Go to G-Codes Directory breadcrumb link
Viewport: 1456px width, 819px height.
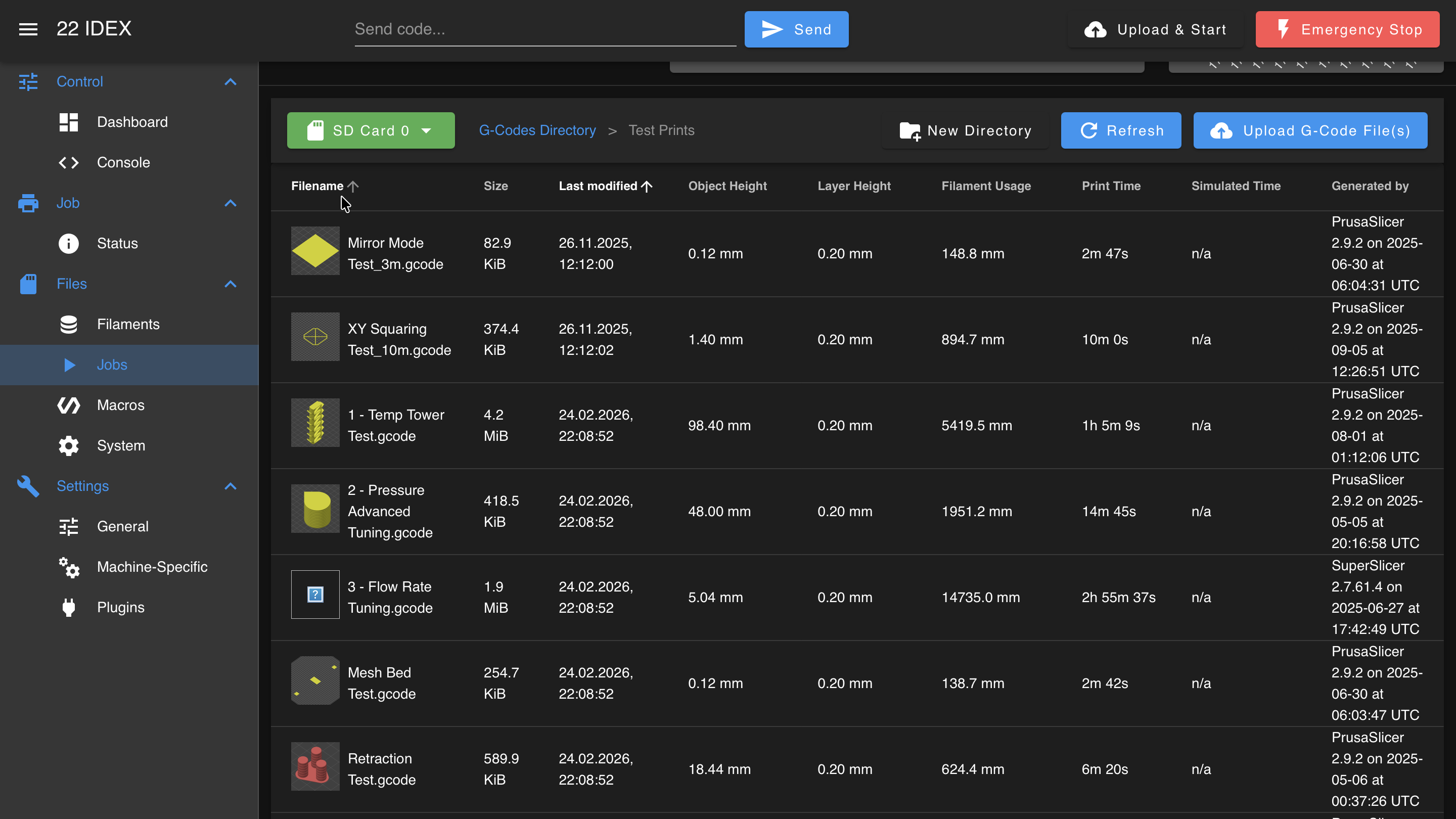[x=537, y=130]
